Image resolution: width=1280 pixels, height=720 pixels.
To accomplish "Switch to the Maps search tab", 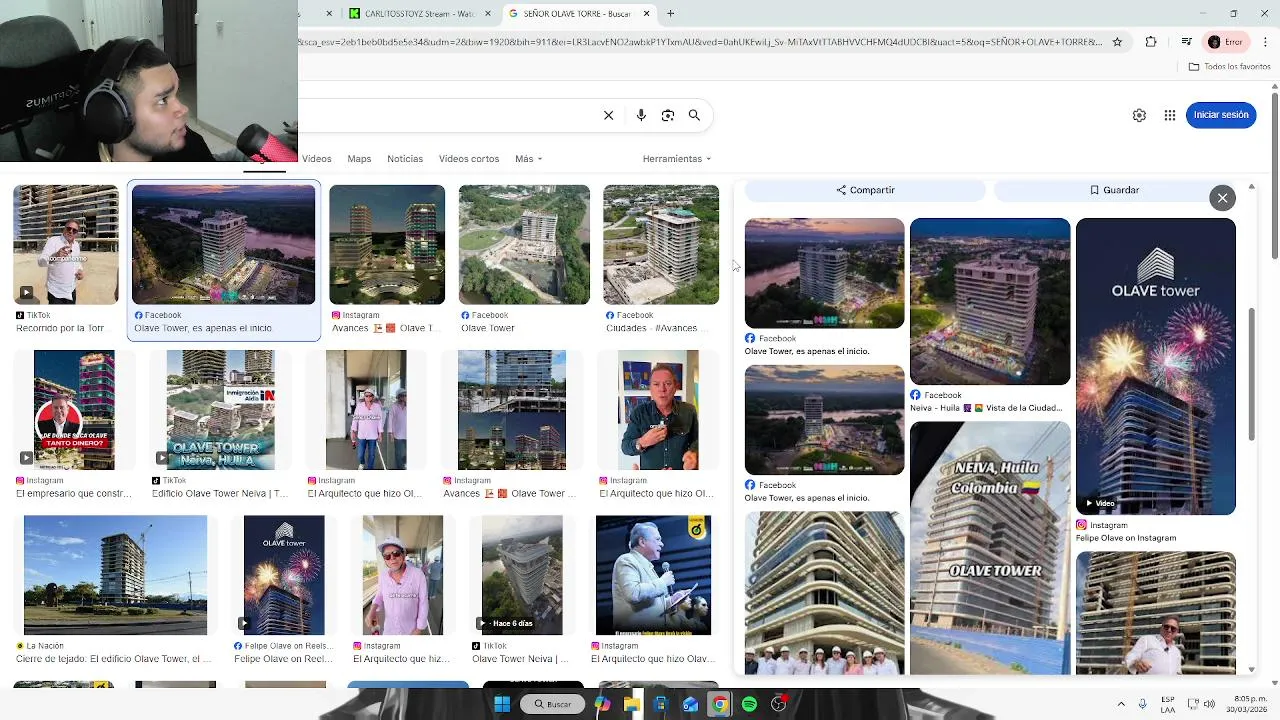I will (359, 159).
